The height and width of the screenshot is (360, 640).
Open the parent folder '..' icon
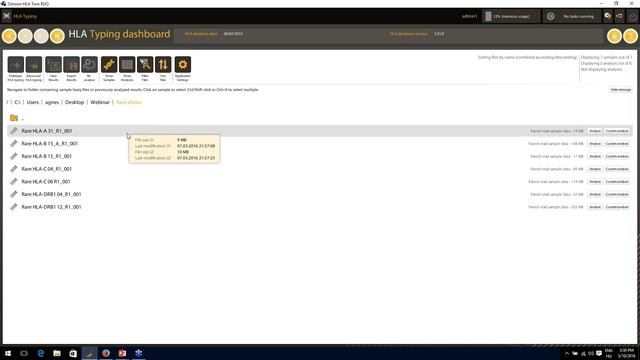click(14, 118)
